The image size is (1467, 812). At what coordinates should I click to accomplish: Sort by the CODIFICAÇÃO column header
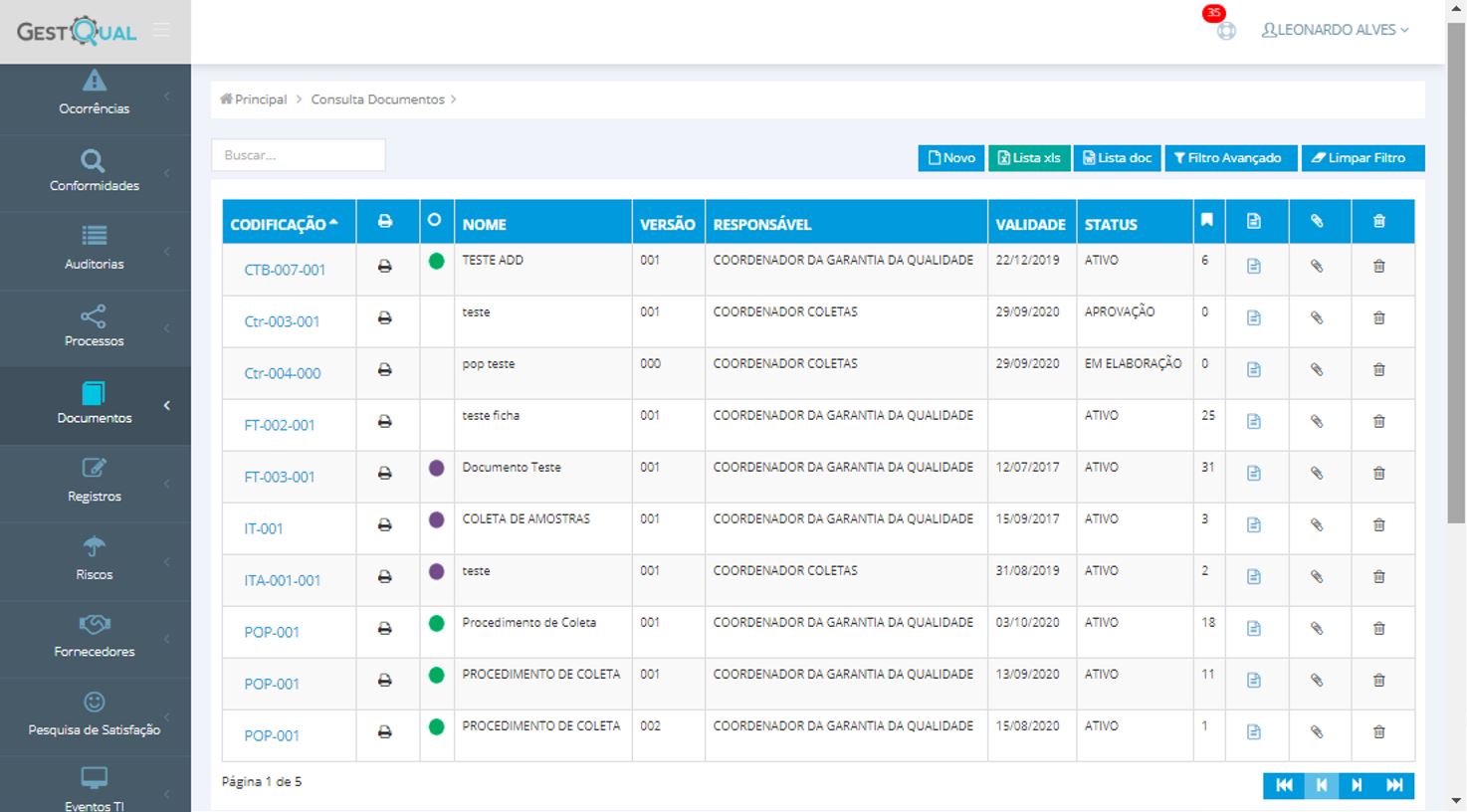pos(289,224)
